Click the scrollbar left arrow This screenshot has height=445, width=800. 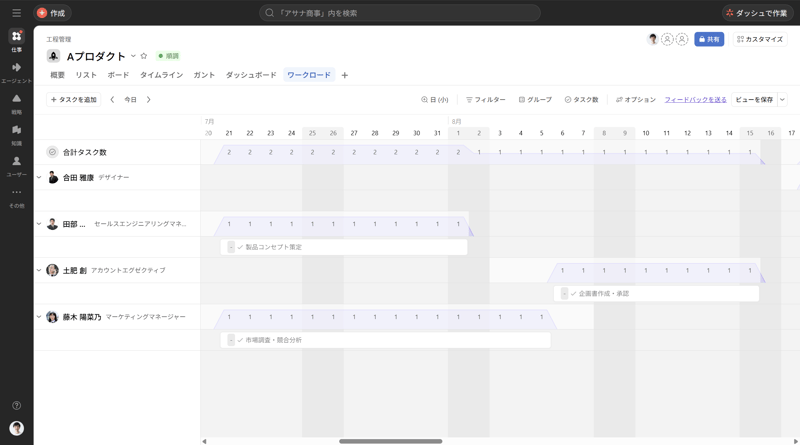204,441
